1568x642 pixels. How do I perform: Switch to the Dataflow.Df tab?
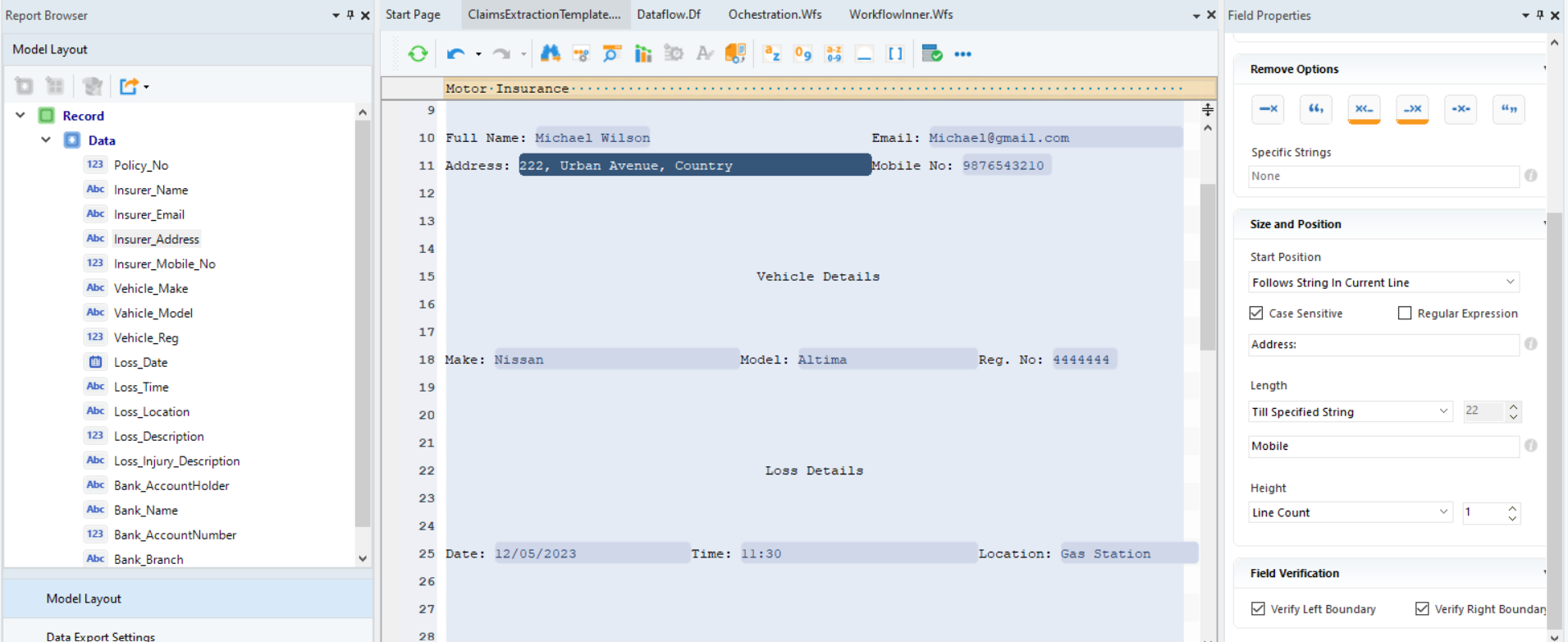tap(669, 15)
